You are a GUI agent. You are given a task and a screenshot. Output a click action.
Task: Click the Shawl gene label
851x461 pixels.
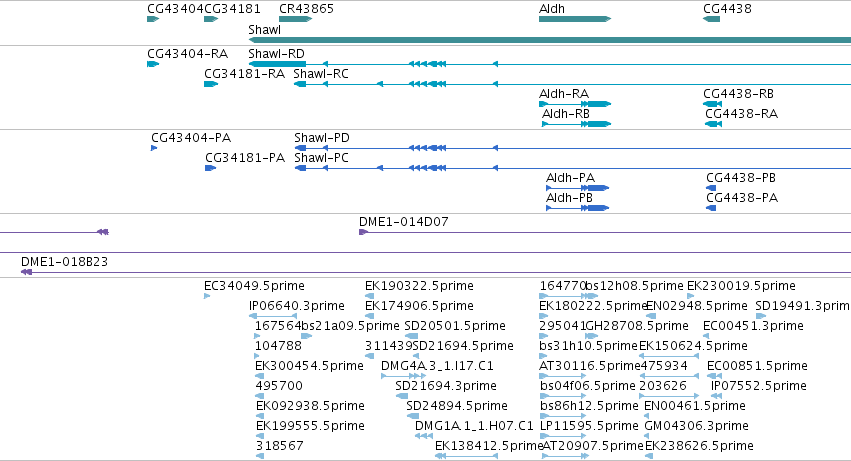point(264,30)
